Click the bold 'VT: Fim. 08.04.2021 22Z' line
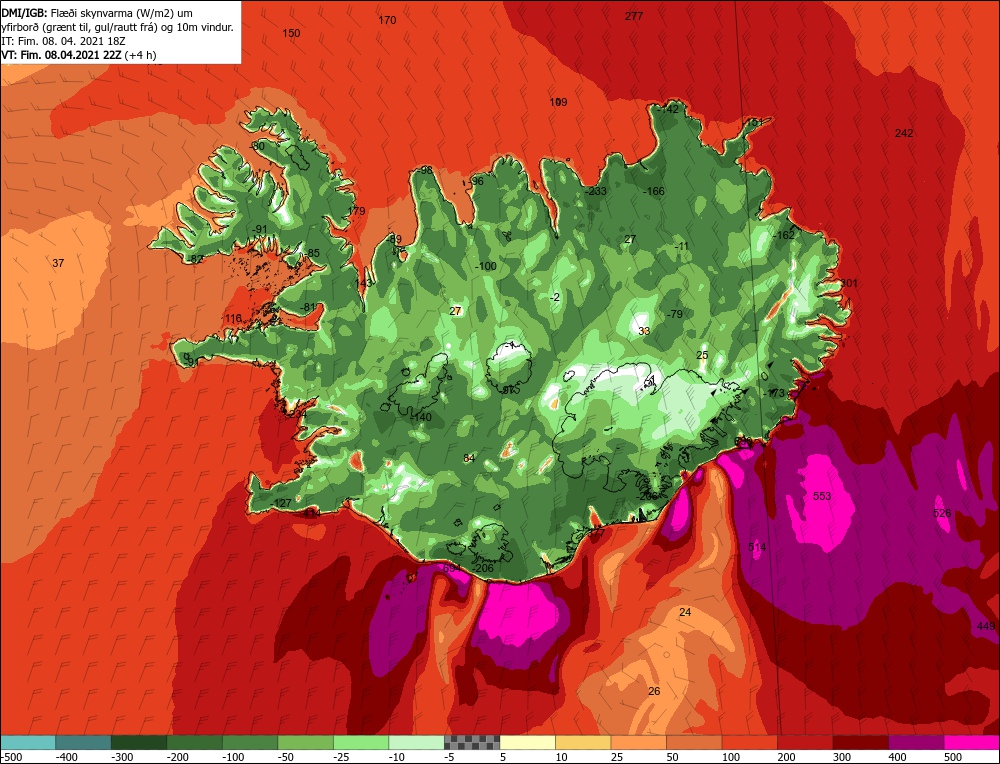 pyautogui.click(x=78, y=55)
